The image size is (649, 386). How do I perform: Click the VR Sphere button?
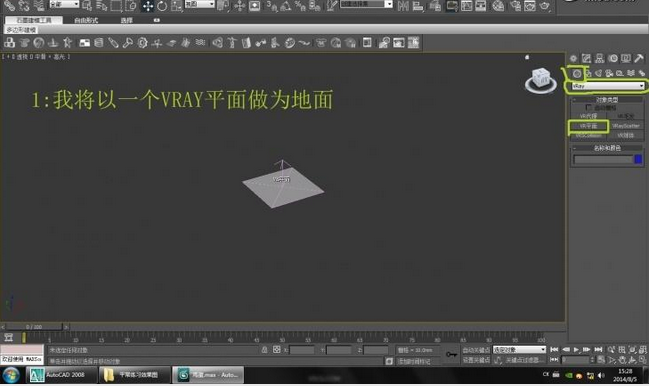click(625, 135)
